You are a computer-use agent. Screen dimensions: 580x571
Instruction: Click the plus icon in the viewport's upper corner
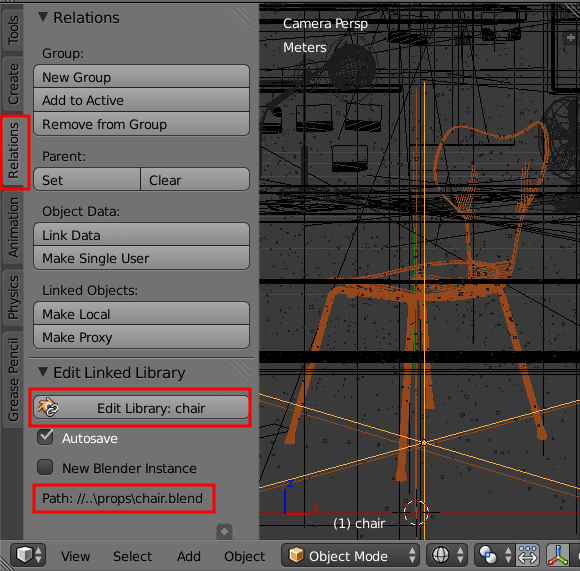570,37
